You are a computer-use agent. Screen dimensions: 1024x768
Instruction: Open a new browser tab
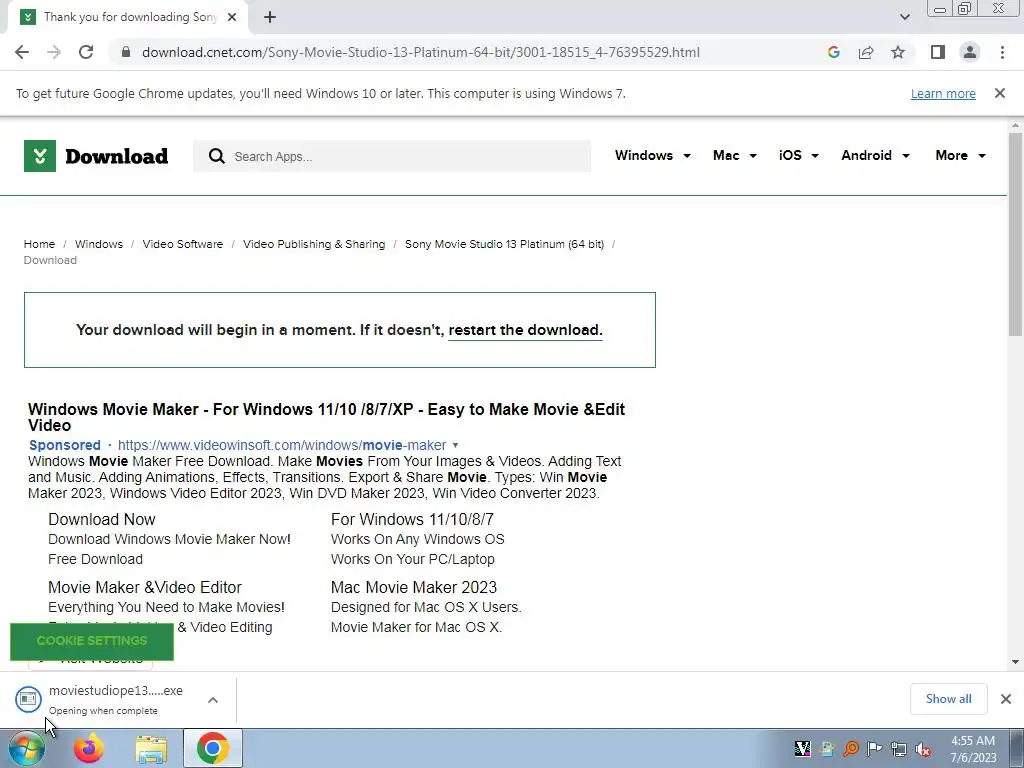(270, 17)
